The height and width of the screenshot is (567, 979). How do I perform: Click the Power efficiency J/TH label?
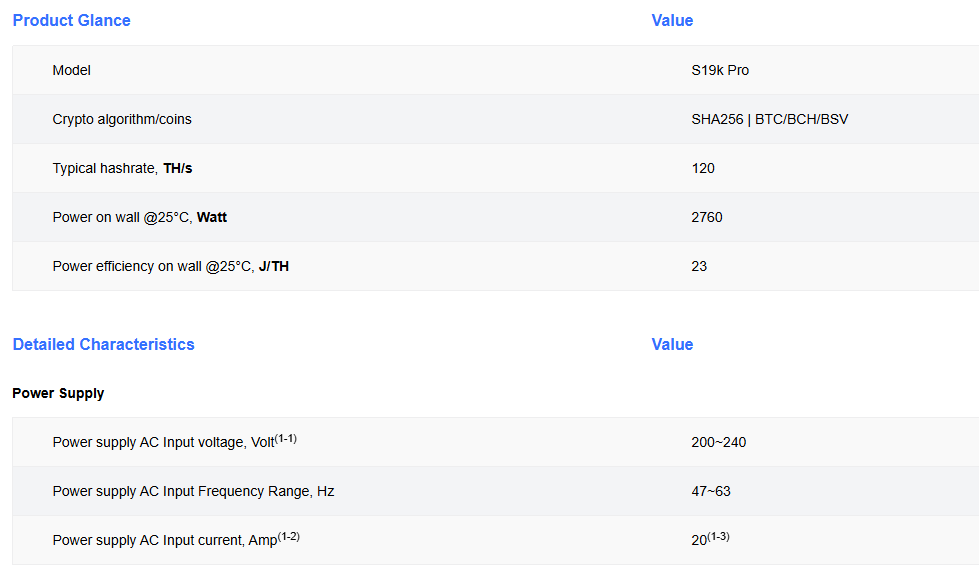[x=170, y=266]
